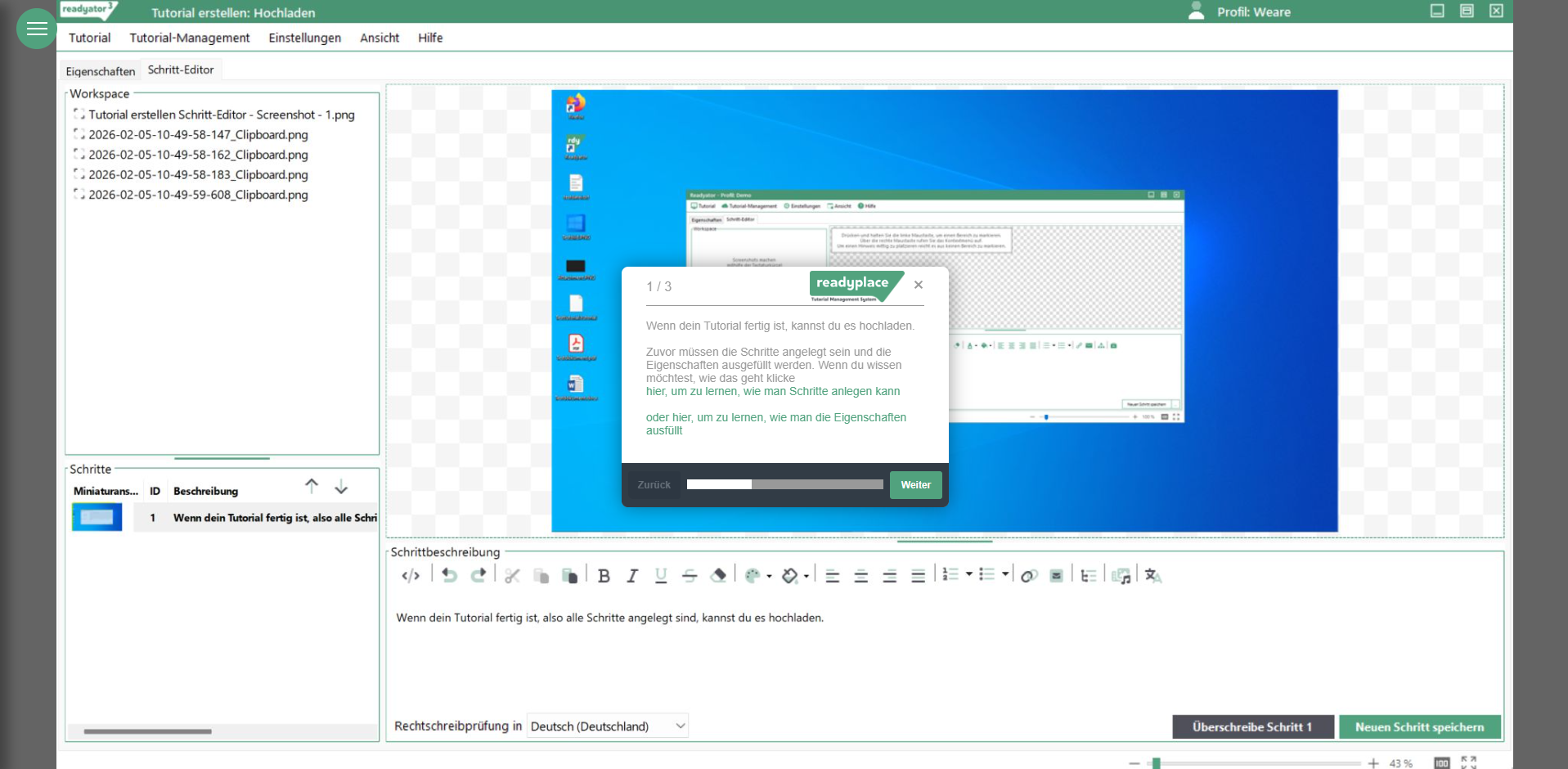The width and height of the screenshot is (1568, 769).
Task: Toggle bold formatting
Action: coord(604,576)
